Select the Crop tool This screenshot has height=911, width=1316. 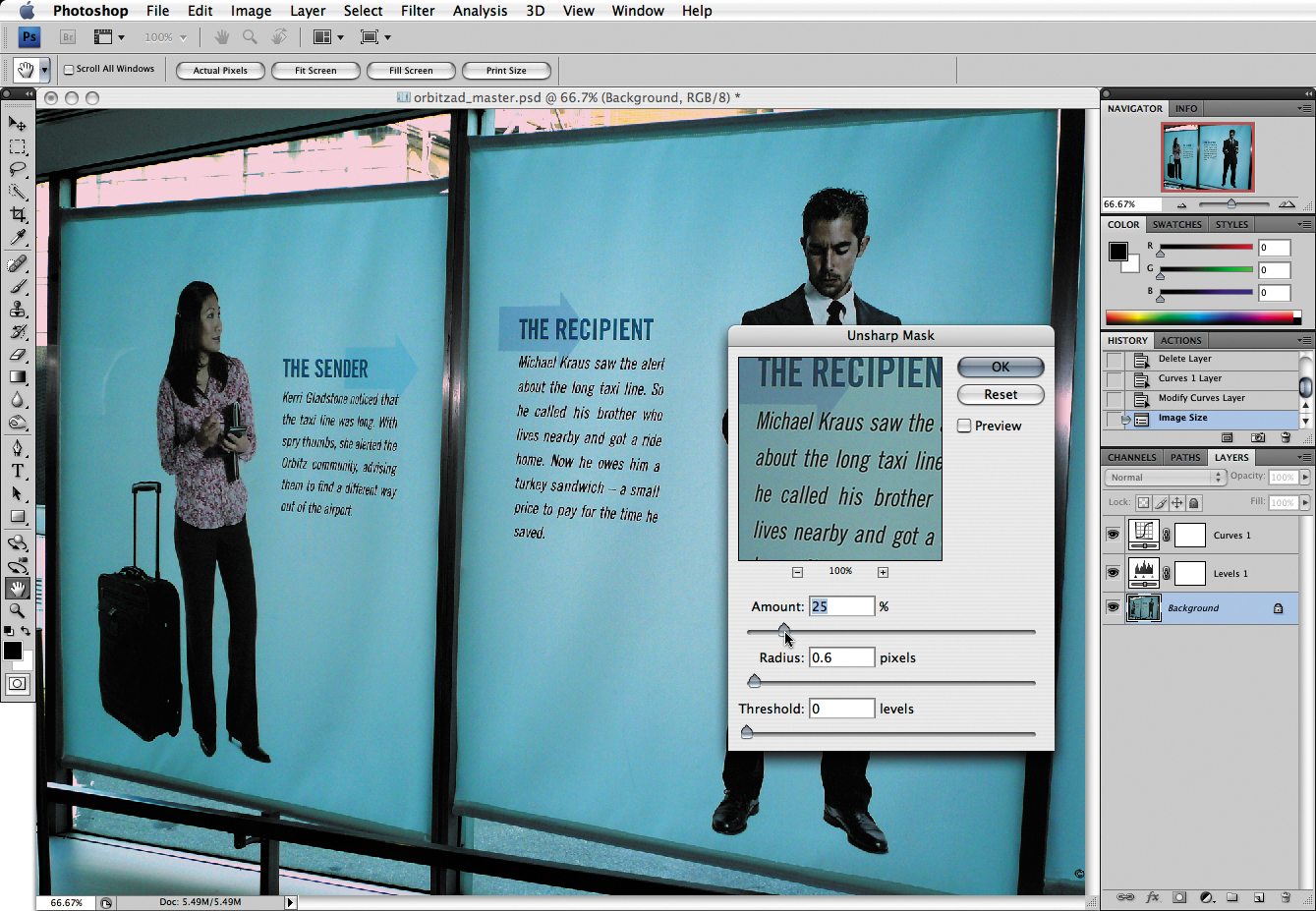(18, 215)
